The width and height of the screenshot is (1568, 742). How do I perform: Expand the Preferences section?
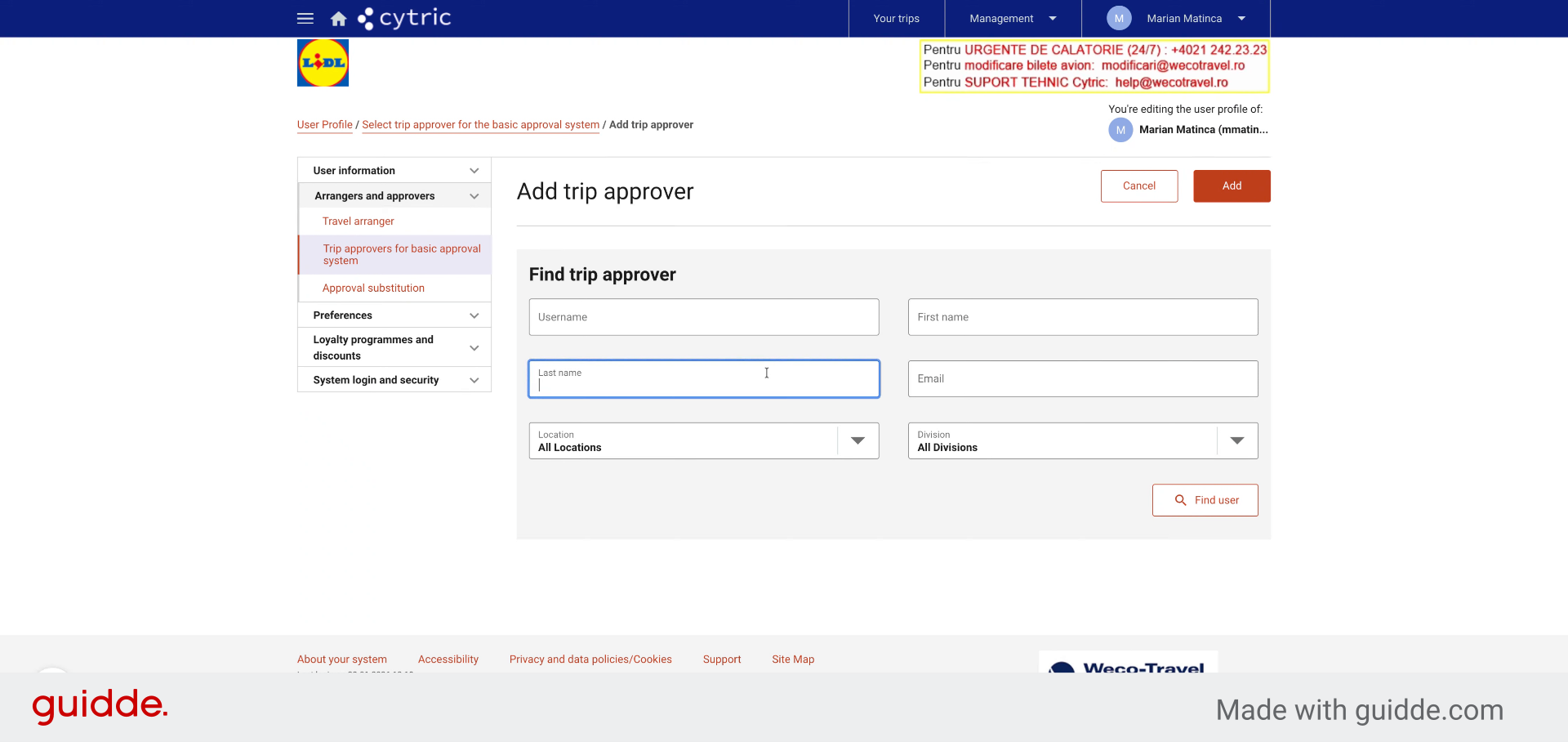[x=394, y=315]
